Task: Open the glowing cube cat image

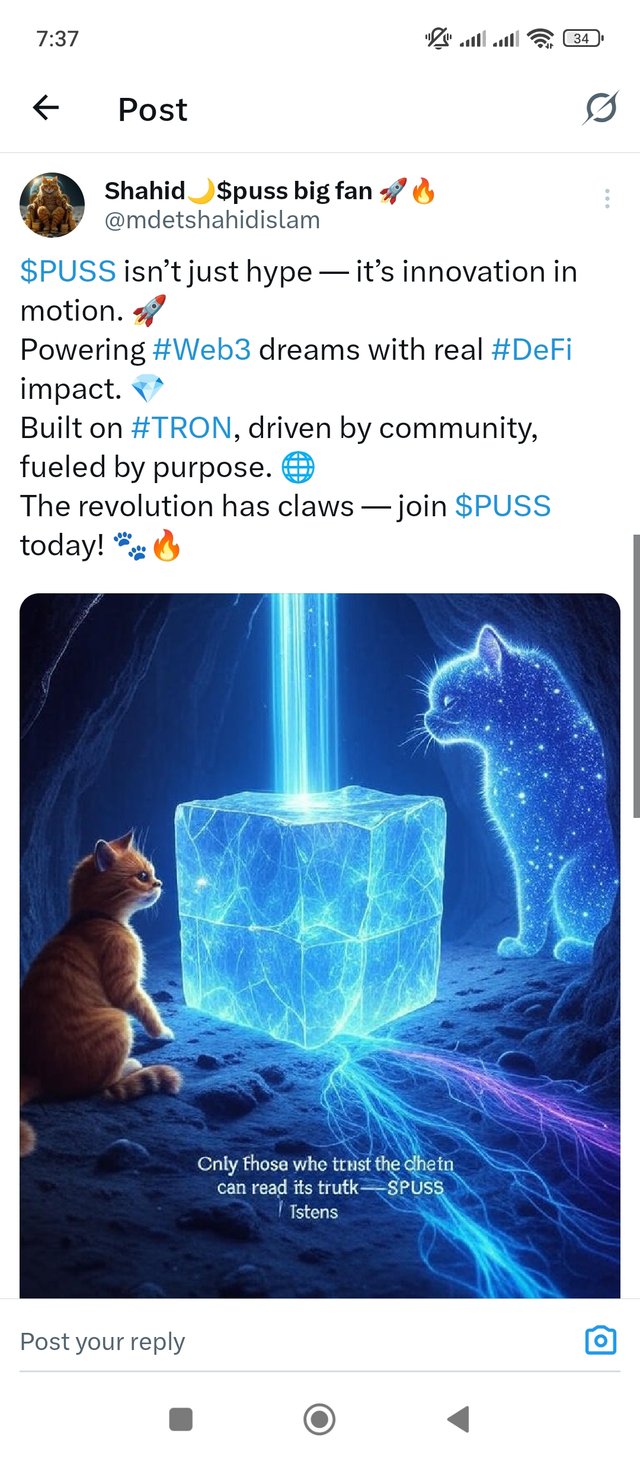Action: coord(320,945)
